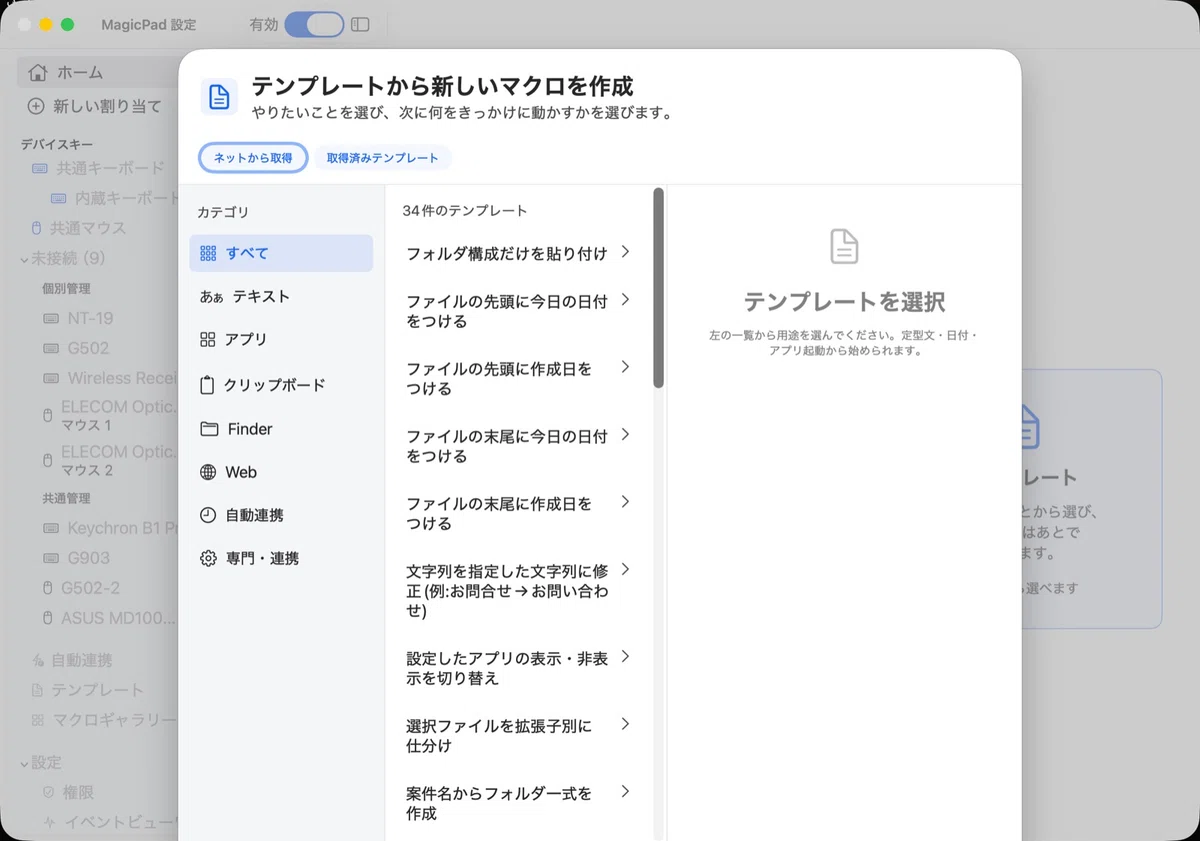Viewport: 1200px width, 841px height.
Task: Select the すべて category
Action: tap(281, 253)
